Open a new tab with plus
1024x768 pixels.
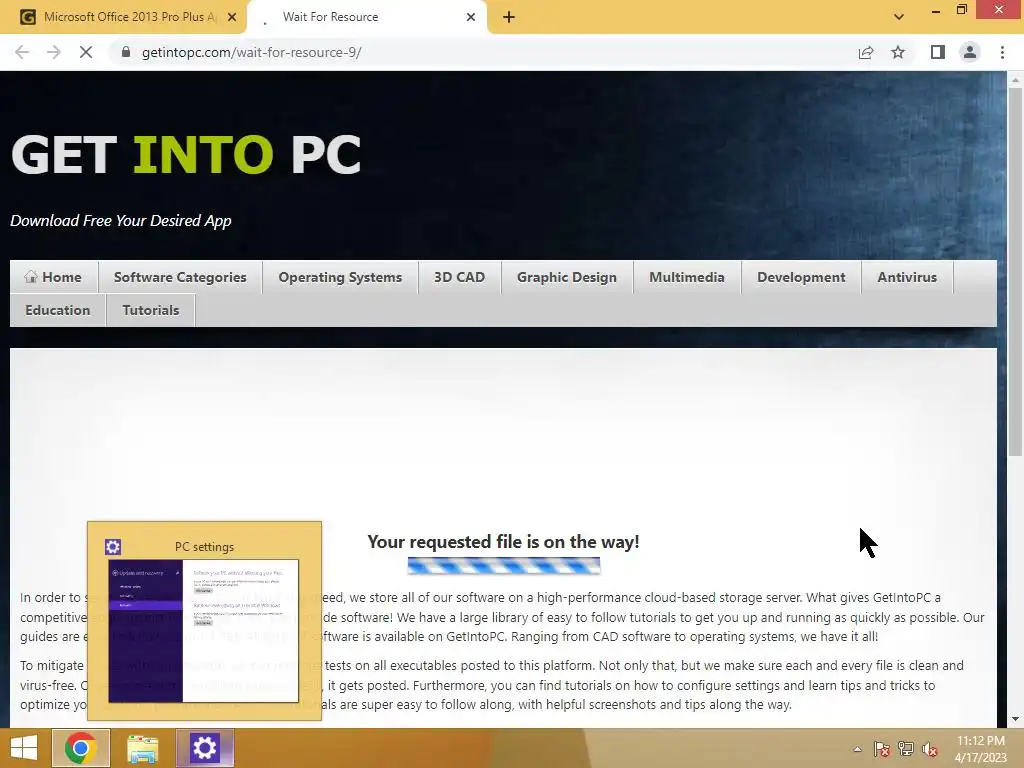(x=509, y=18)
